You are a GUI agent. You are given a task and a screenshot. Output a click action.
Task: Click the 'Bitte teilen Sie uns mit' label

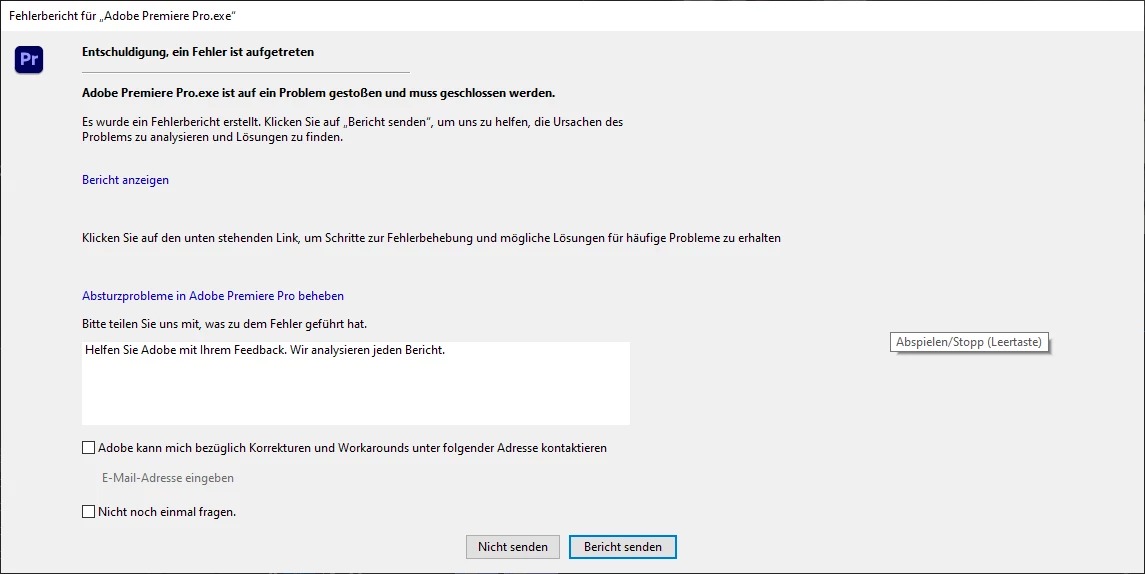[224, 324]
